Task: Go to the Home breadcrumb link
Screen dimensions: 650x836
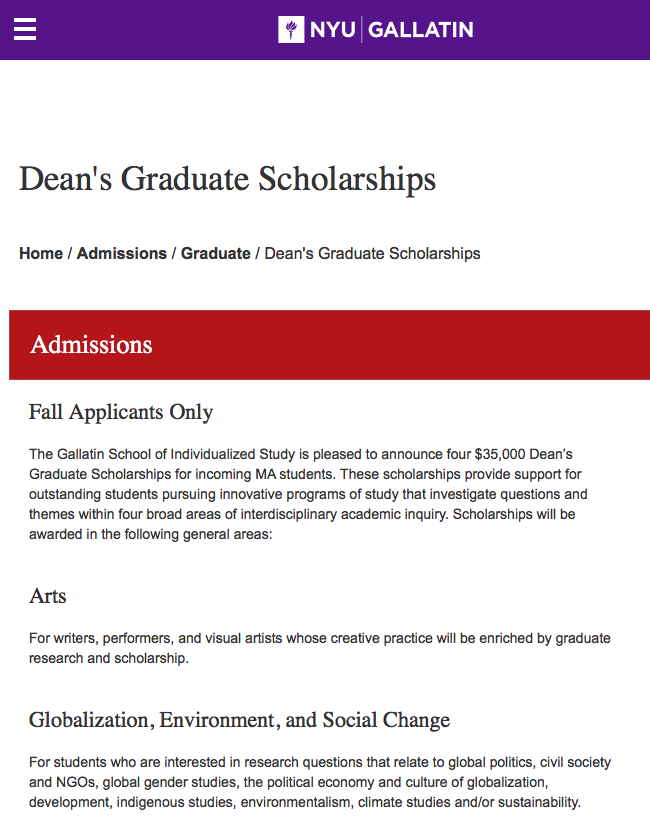Action: coord(41,253)
